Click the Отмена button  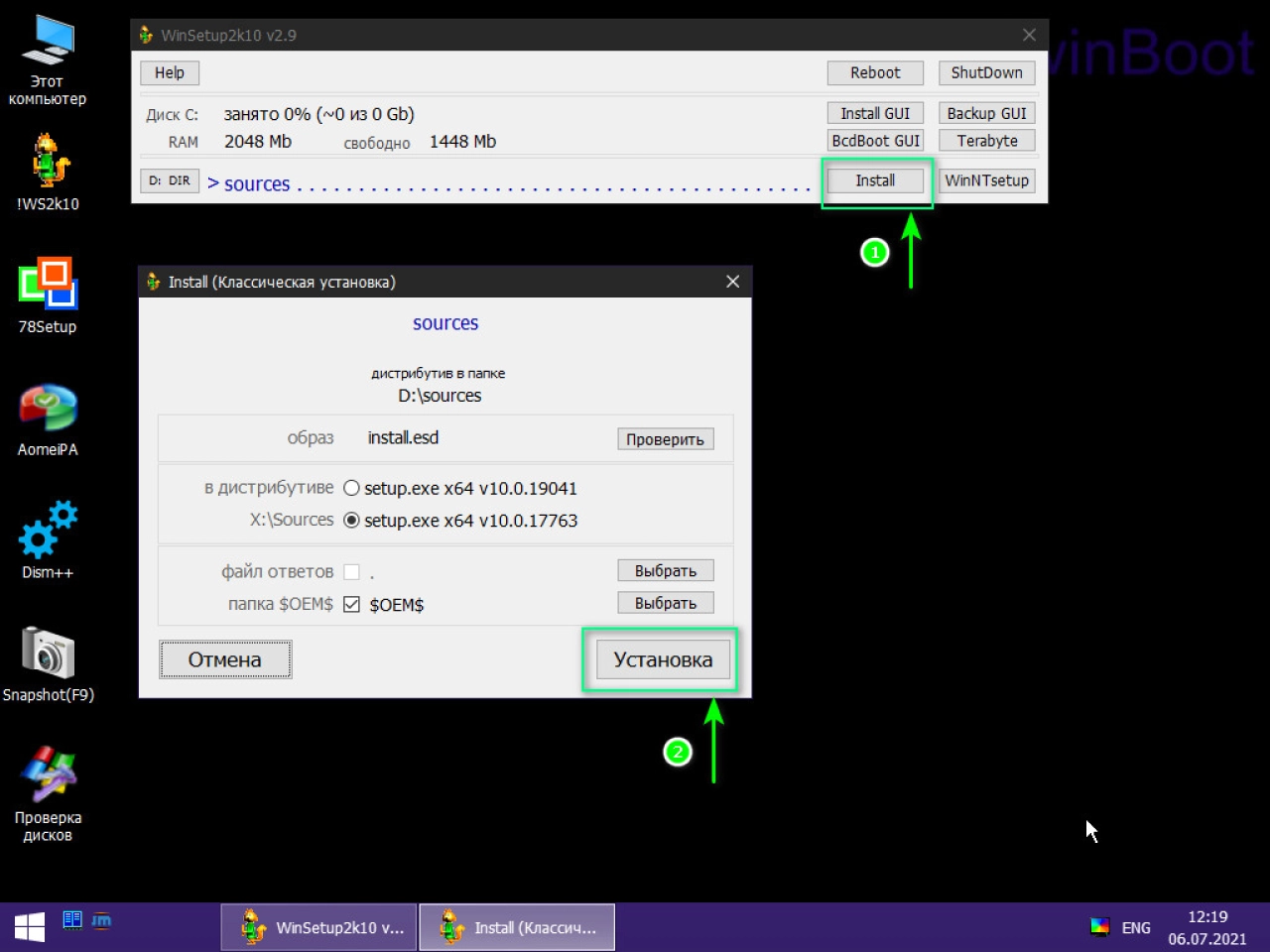click(x=225, y=659)
